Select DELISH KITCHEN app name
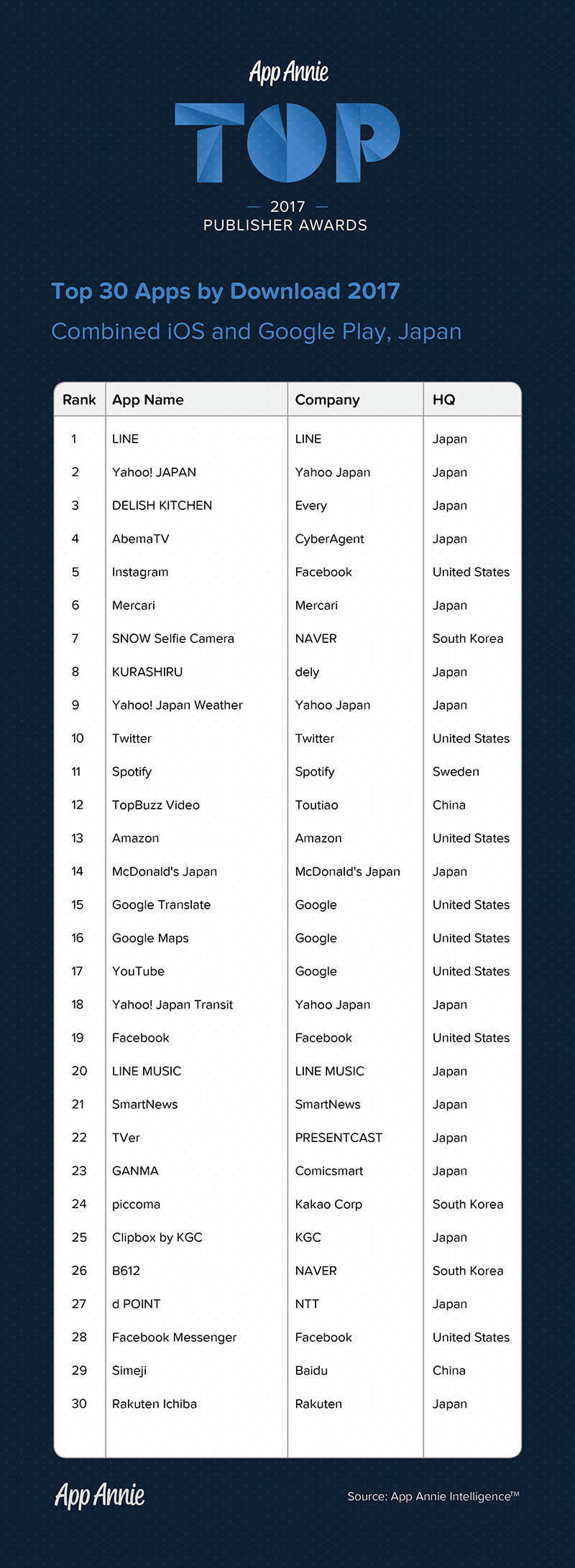Image resolution: width=575 pixels, height=1568 pixels. 162,506
